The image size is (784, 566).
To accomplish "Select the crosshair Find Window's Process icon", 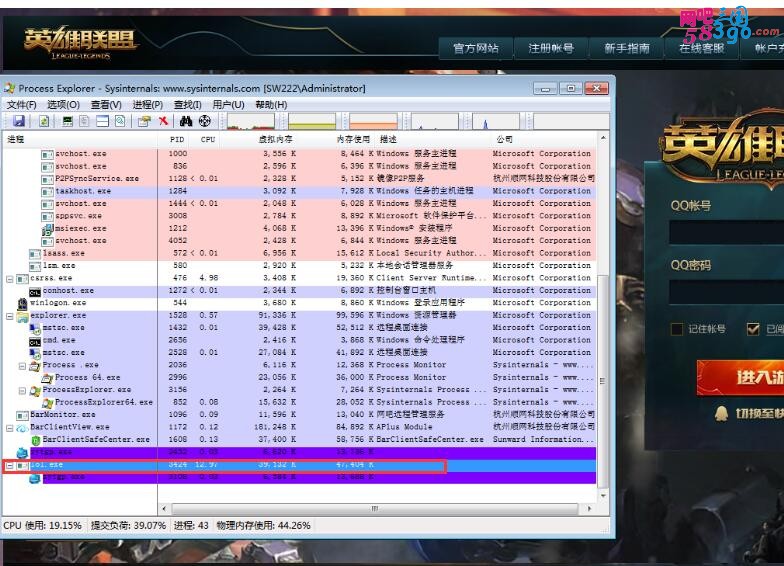I will click(204, 121).
